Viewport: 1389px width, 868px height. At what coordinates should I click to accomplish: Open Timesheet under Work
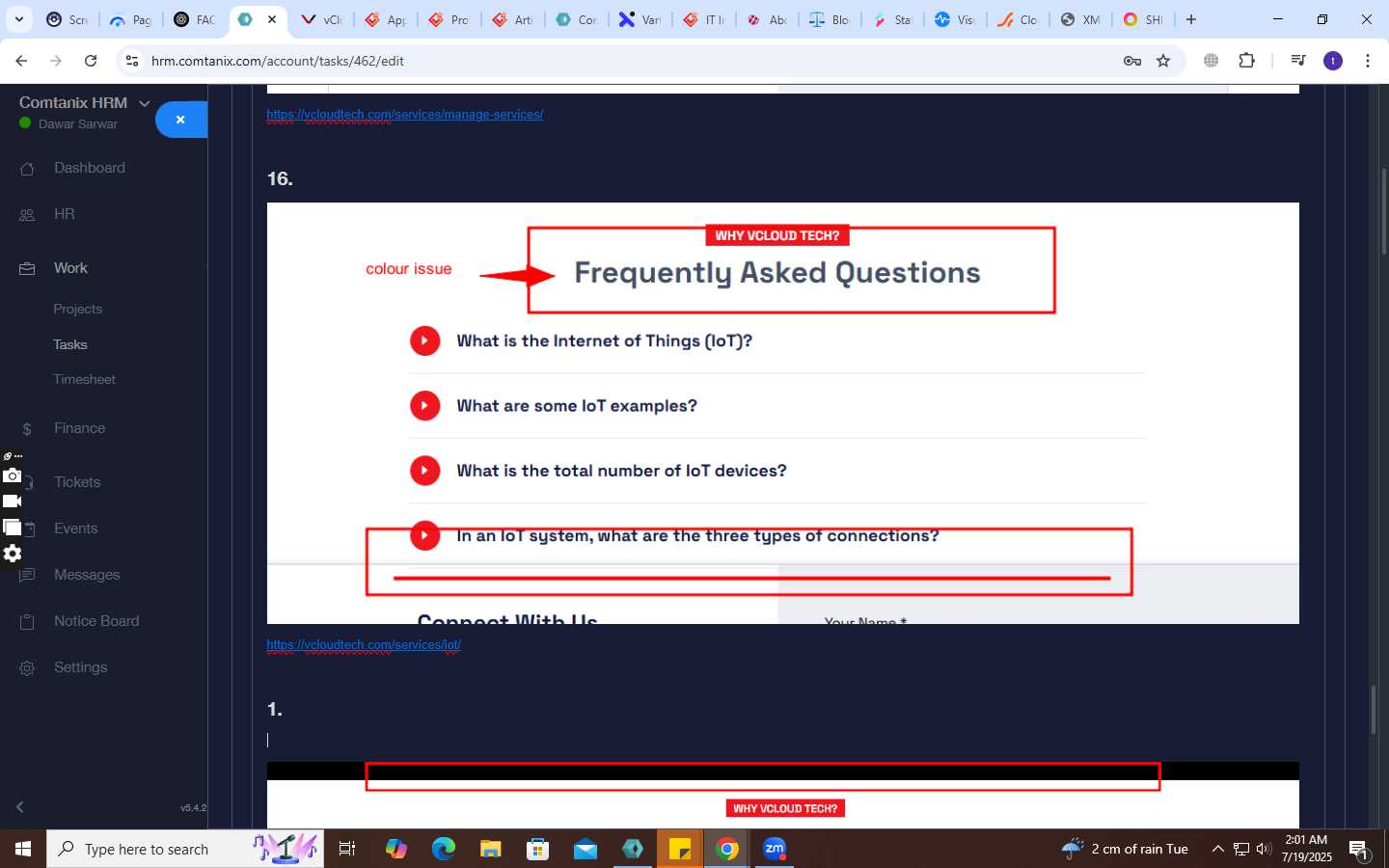(84, 379)
